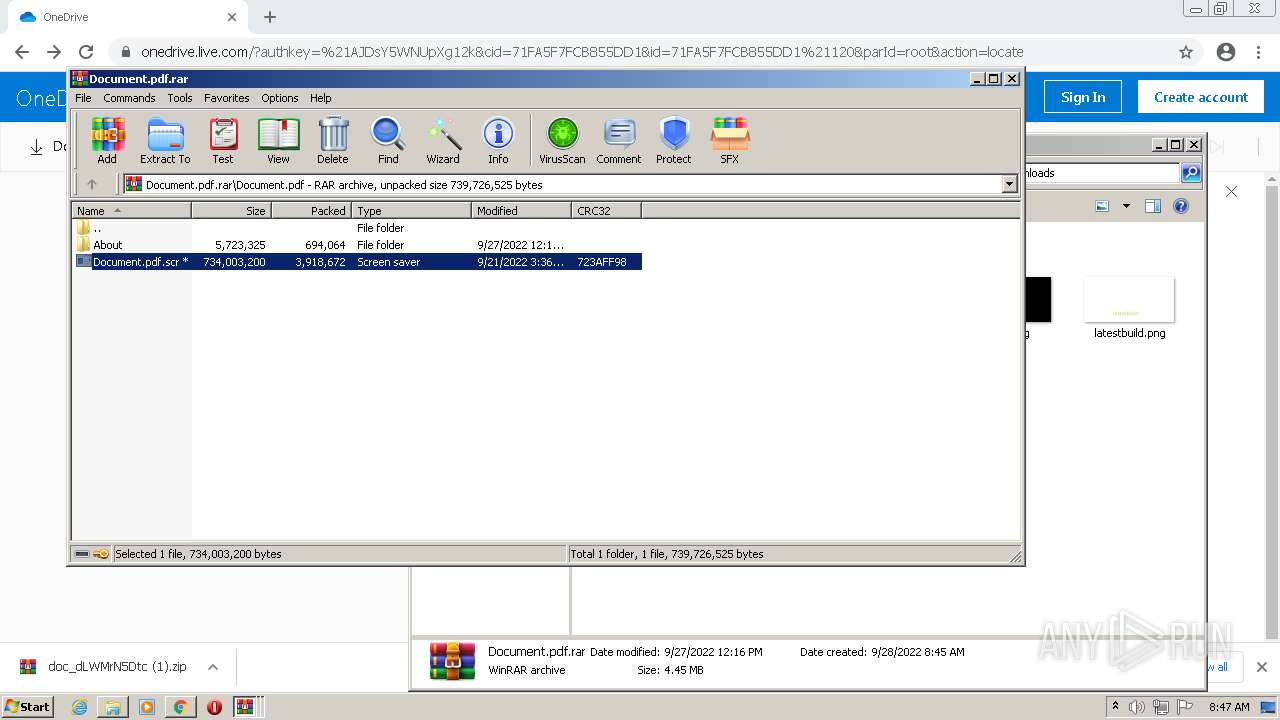Close the downloads bar
The width and height of the screenshot is (1280, 720).
[x=1261, y=667]
